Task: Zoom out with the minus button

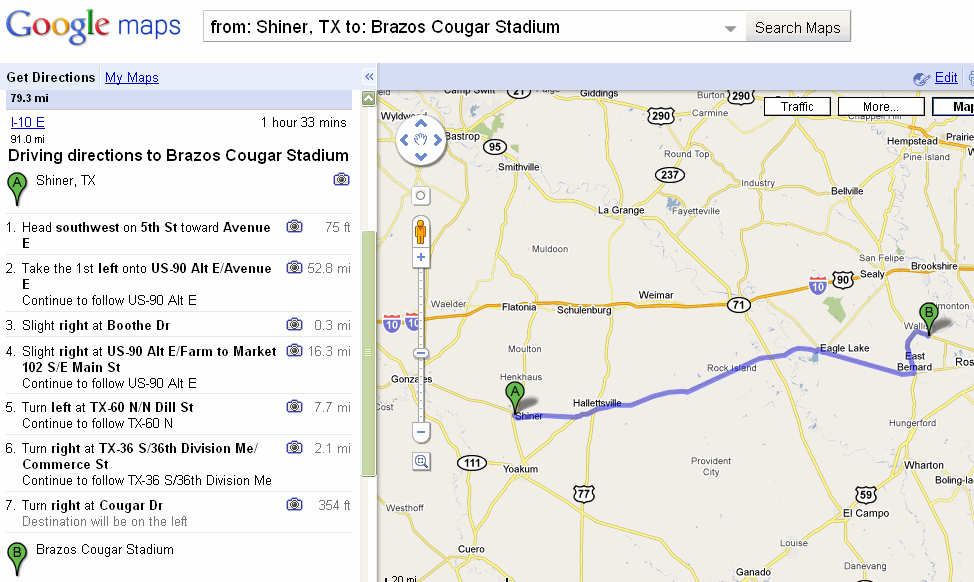Action: (x=421, y=432)
